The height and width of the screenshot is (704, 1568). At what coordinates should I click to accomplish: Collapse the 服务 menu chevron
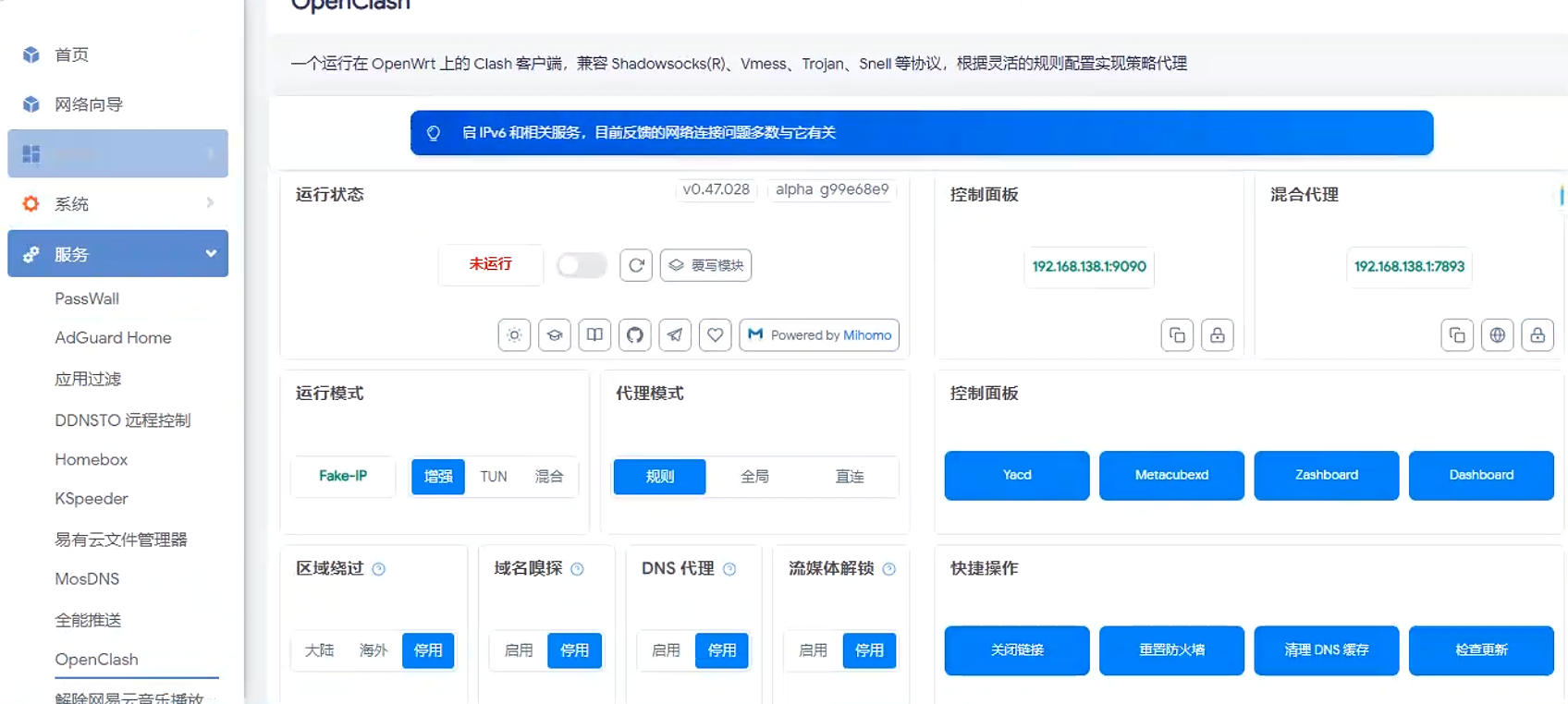tap(211, 253)
